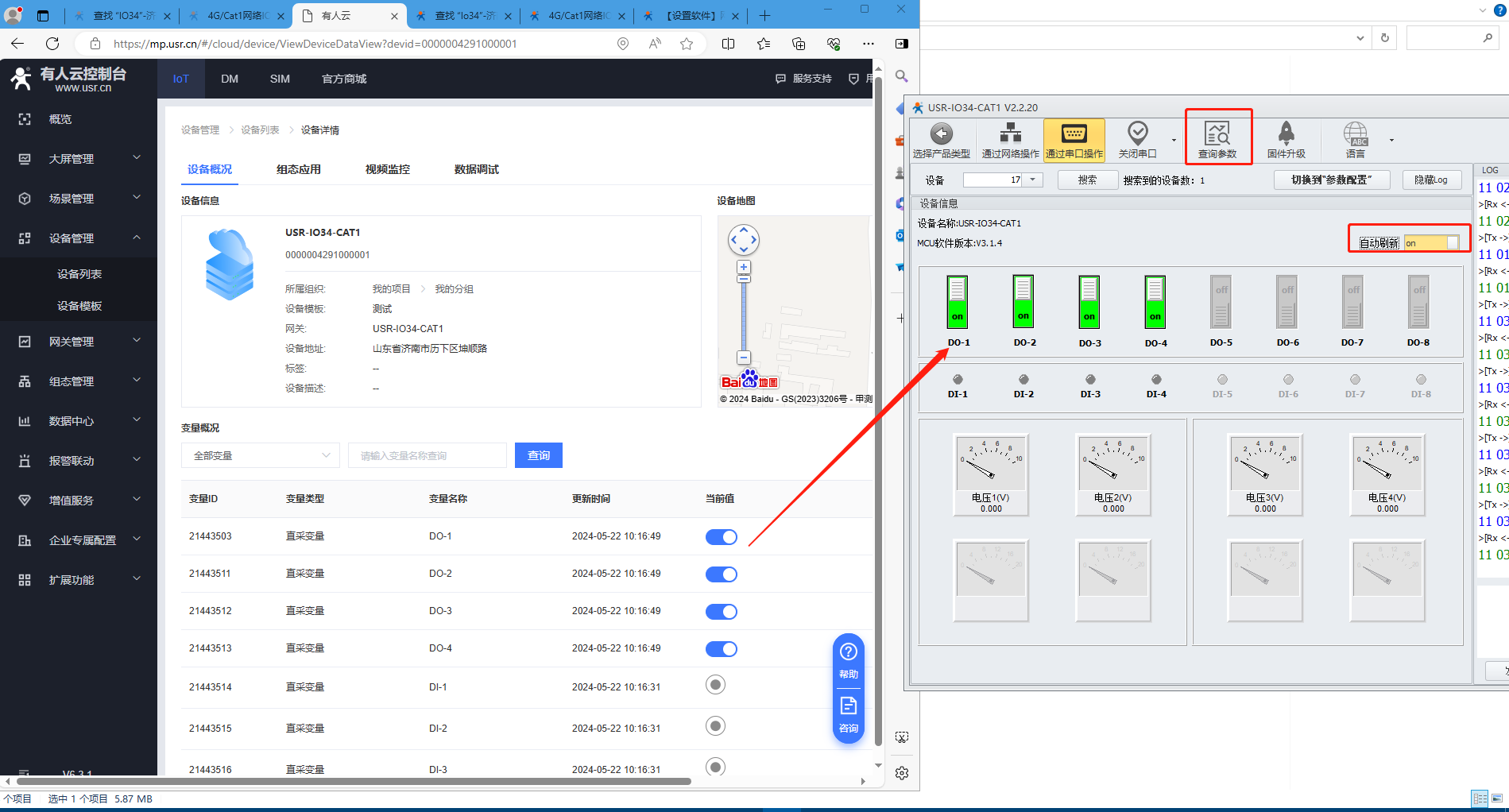Toggle the DO-1 variable switch in table
Screen dimensions: 1509x812
click(x=721, y=537)
